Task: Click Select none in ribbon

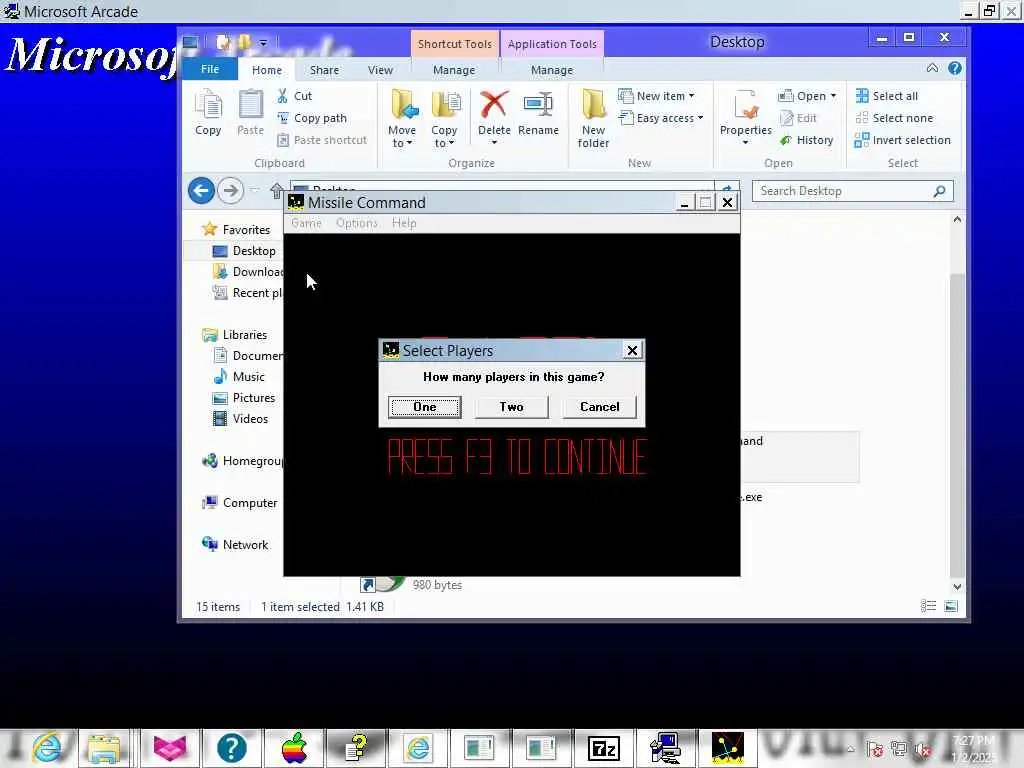Action: click(x=893, y=118)
